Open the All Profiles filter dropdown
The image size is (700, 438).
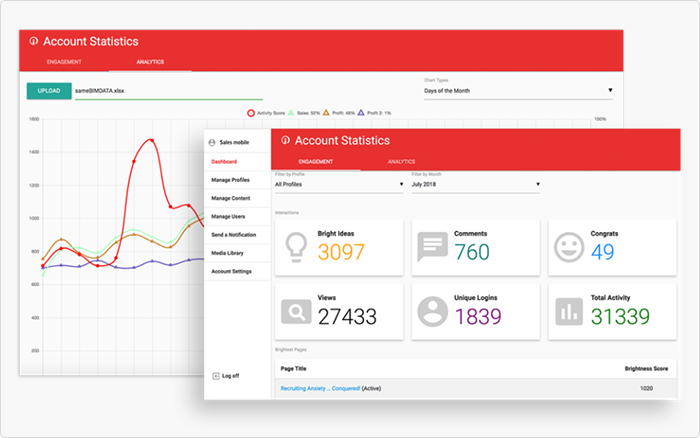pos(339,184)
